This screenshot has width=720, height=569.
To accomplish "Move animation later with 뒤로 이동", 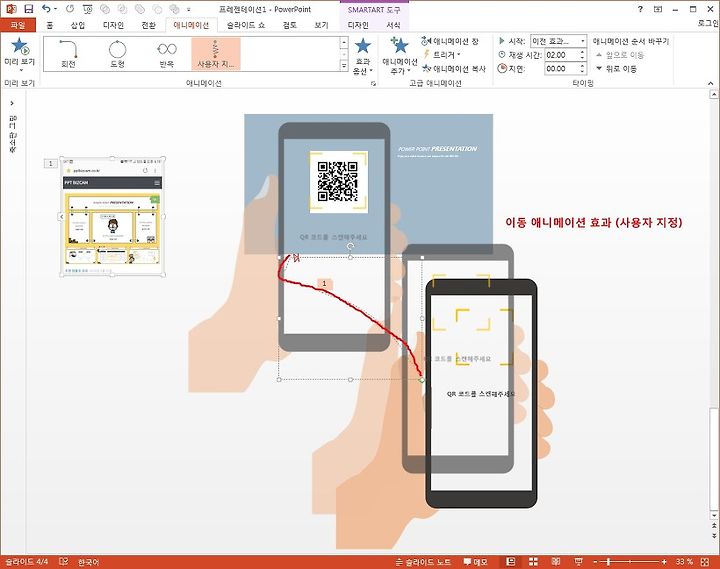I will (616, 69).
